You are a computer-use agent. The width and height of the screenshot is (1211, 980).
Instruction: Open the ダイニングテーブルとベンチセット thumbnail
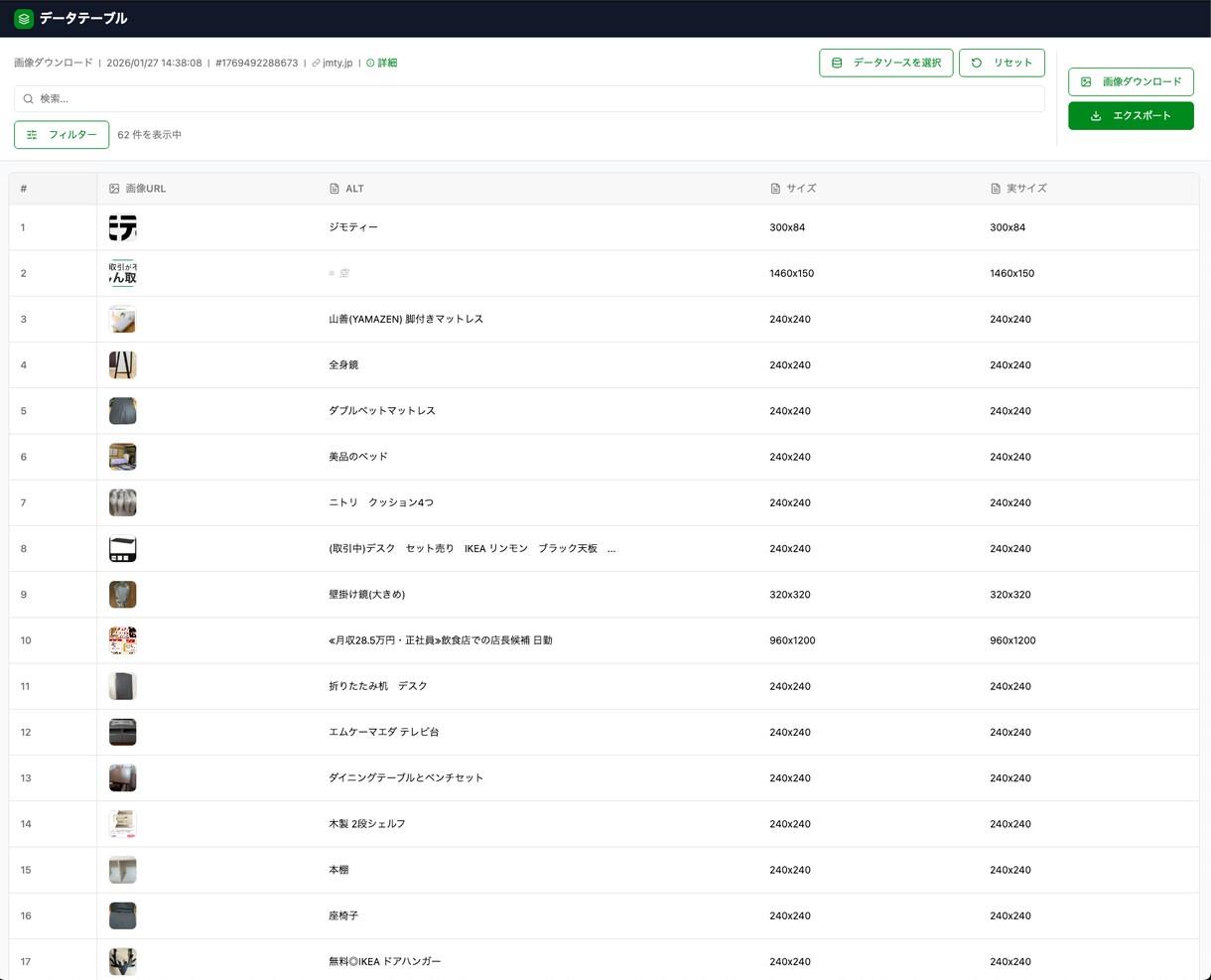pos(123,777)
